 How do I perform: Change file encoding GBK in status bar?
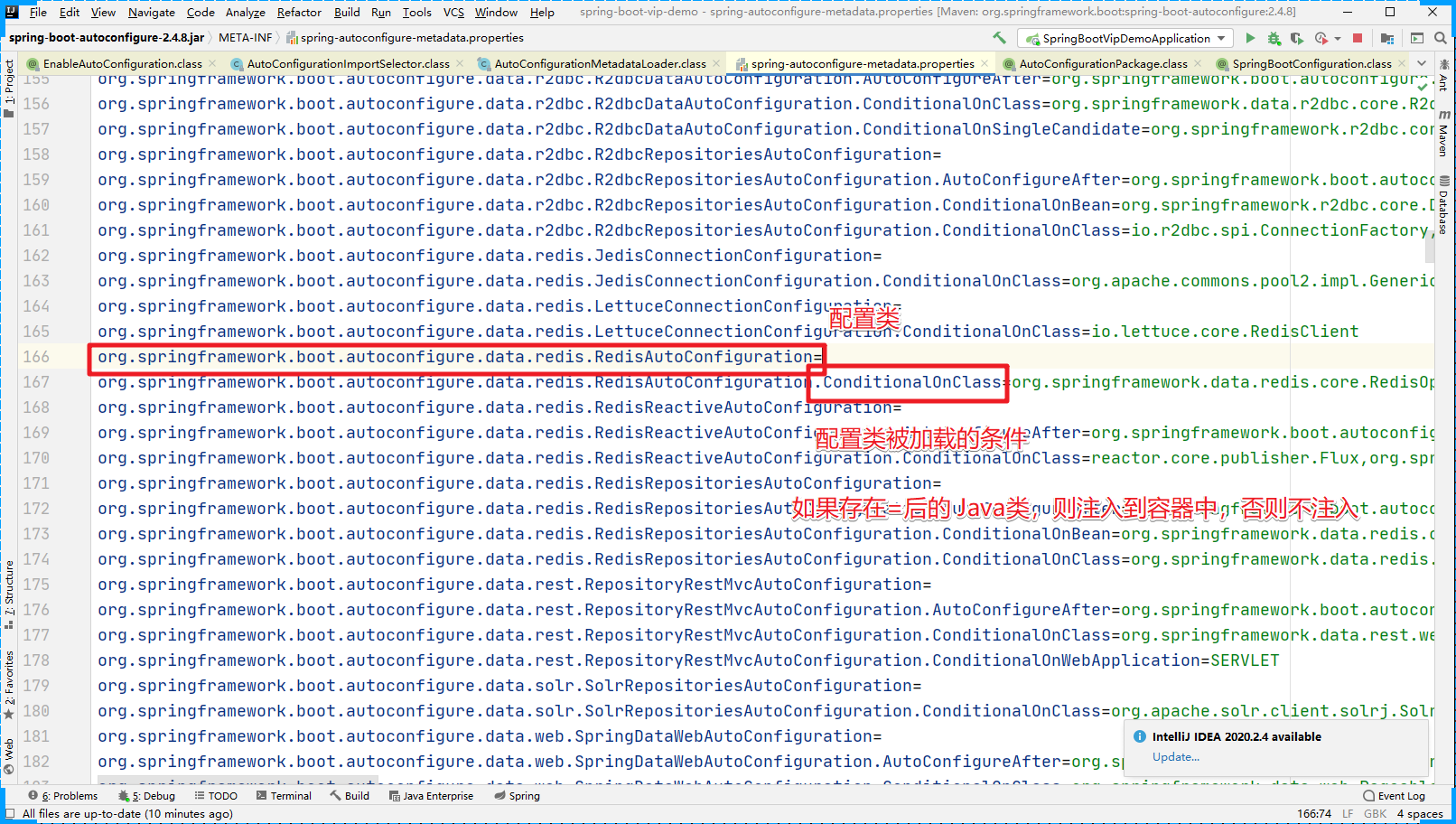pyautogui.click(x=1375, y=813)
